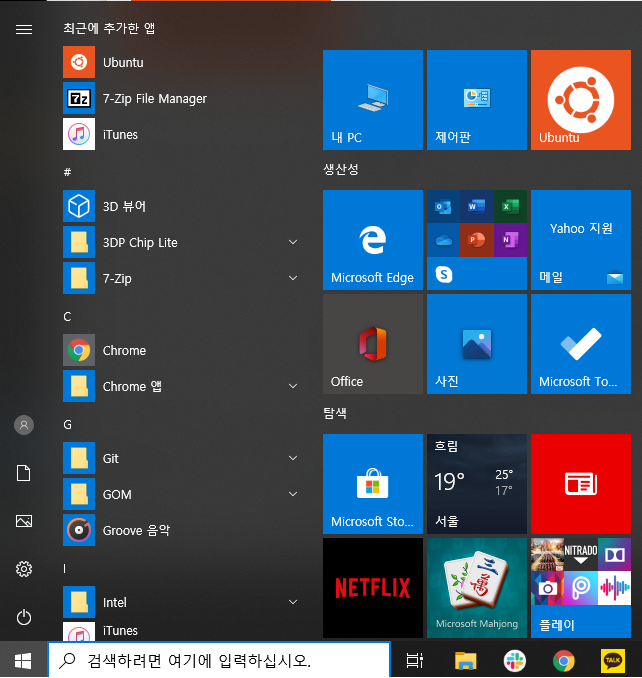Open Outlook in the Office tile group
The image size is (642, 678).
443,207
